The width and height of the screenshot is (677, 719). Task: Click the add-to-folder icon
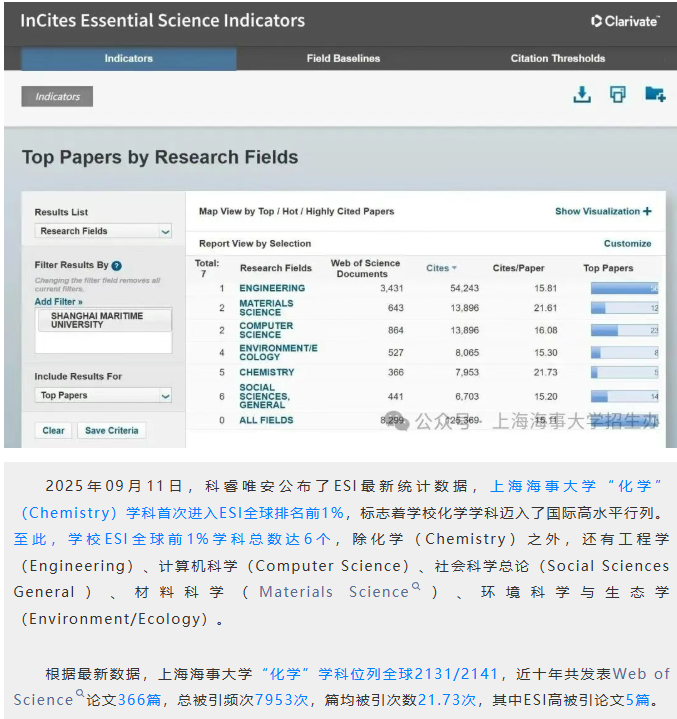click(x=654, y=95)
